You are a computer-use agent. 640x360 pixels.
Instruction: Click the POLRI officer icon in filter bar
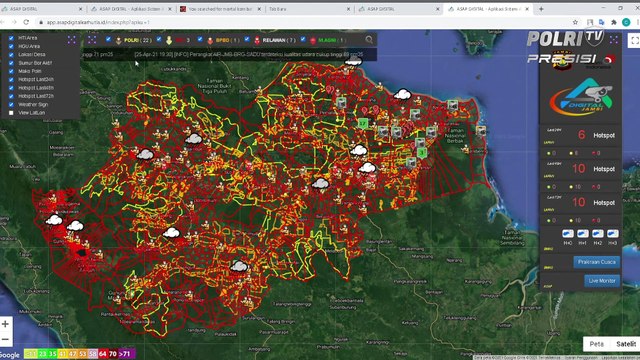click(119, 40)
